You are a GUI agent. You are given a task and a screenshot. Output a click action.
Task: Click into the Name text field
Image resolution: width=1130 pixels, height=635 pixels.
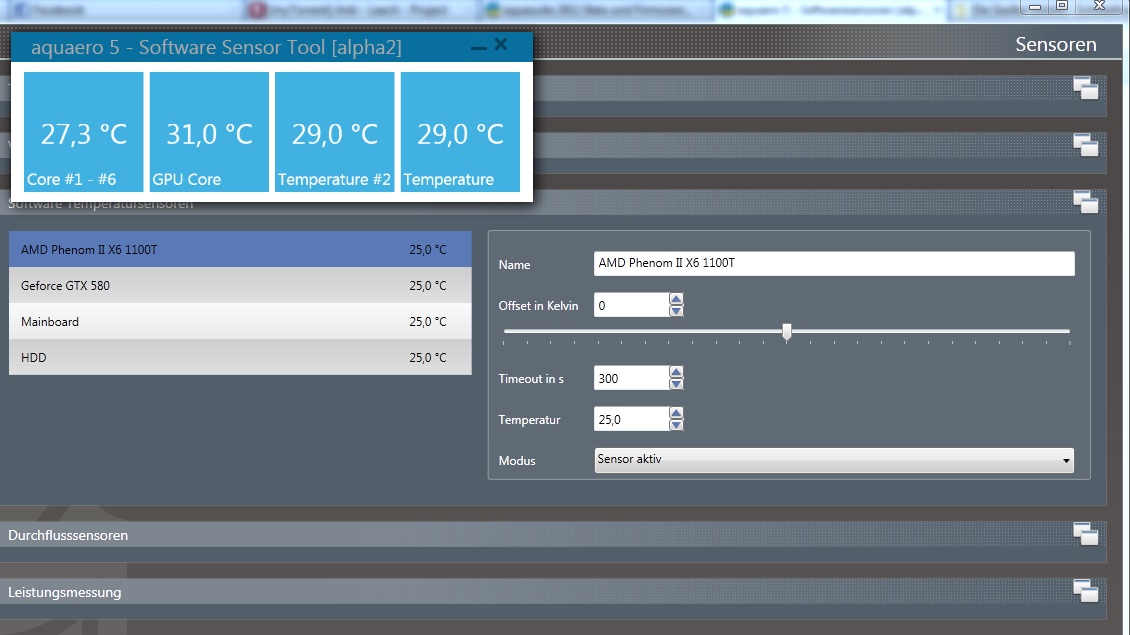(x=833, y=264)
